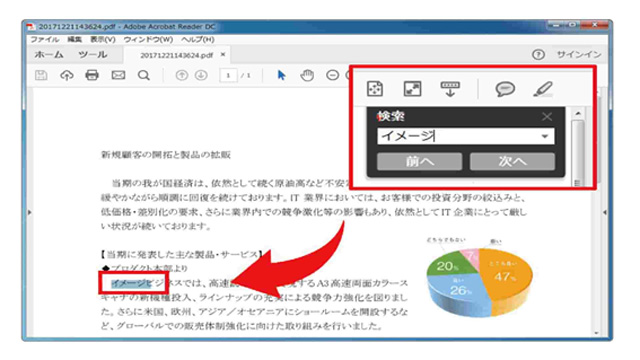Click the Print icon
Viewport: 640px width, 360px height.
(x=92, y=76)
